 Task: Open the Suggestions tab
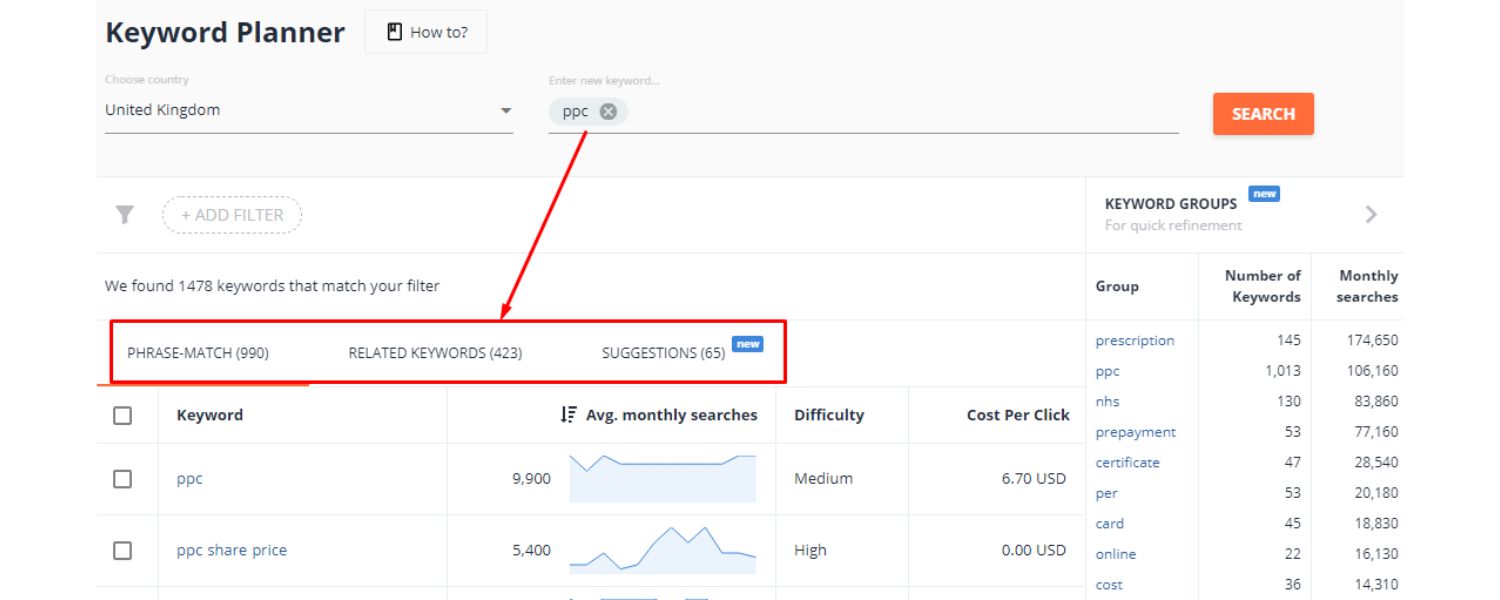(x=663, y=353)
